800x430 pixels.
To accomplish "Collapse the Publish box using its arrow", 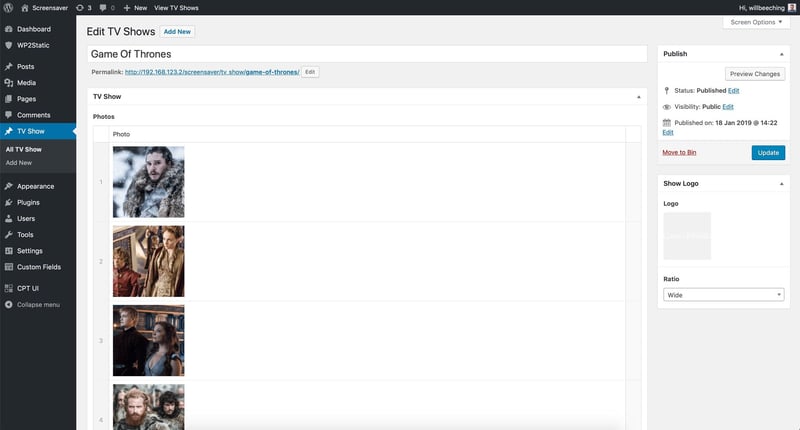I will (781, 54).
